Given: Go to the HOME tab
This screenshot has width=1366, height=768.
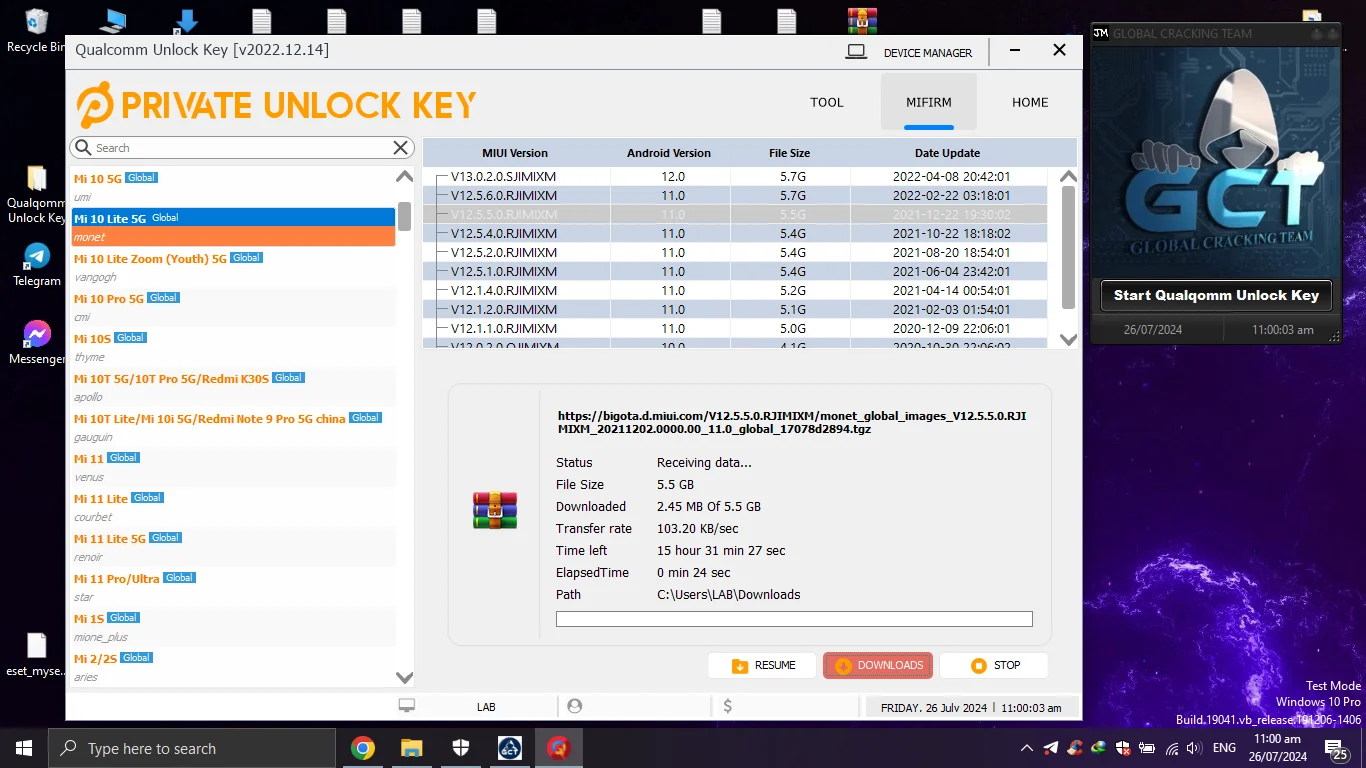Looking at the screenshot, I should (1030, 102).
